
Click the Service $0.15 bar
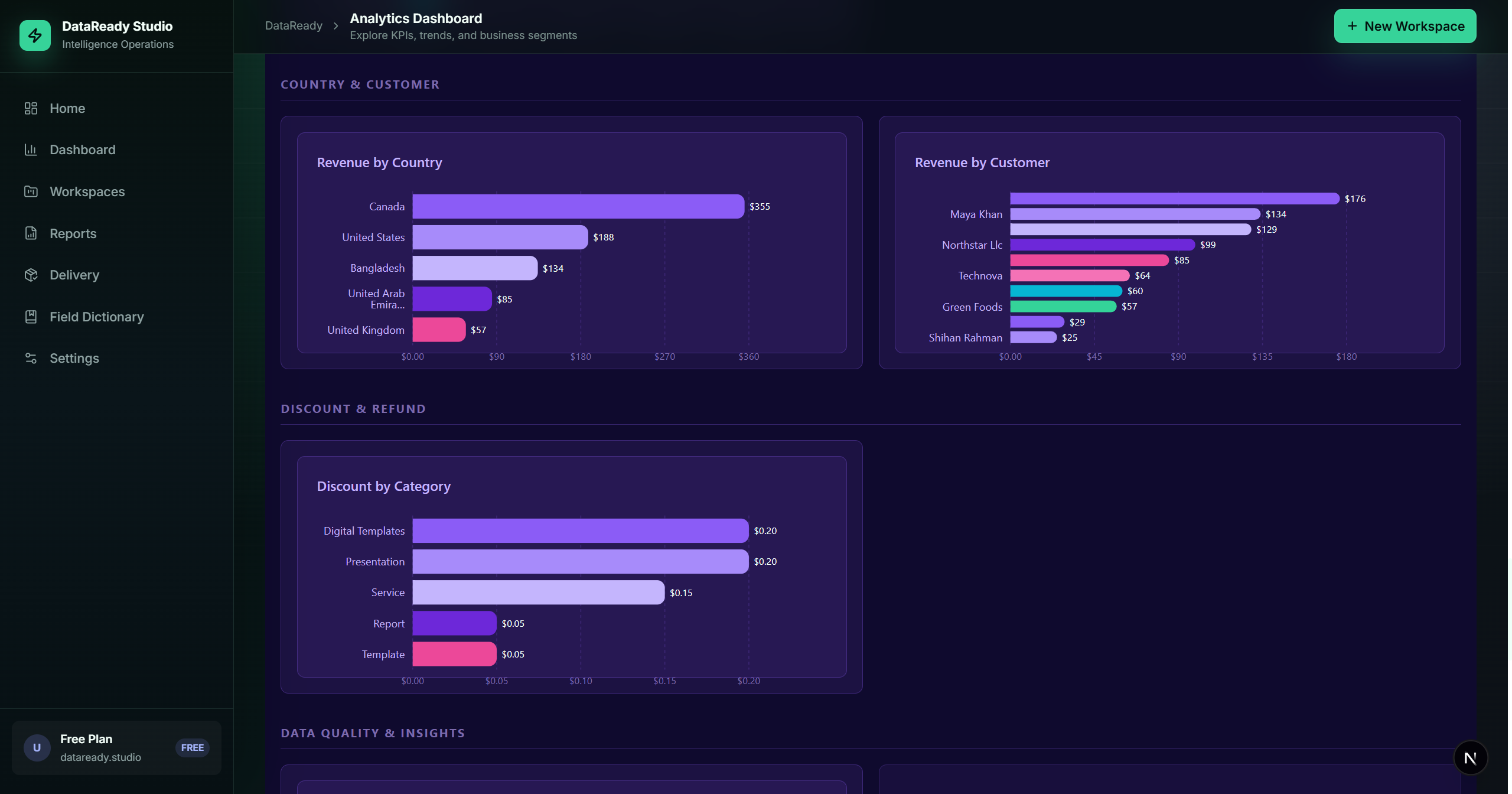539,593
